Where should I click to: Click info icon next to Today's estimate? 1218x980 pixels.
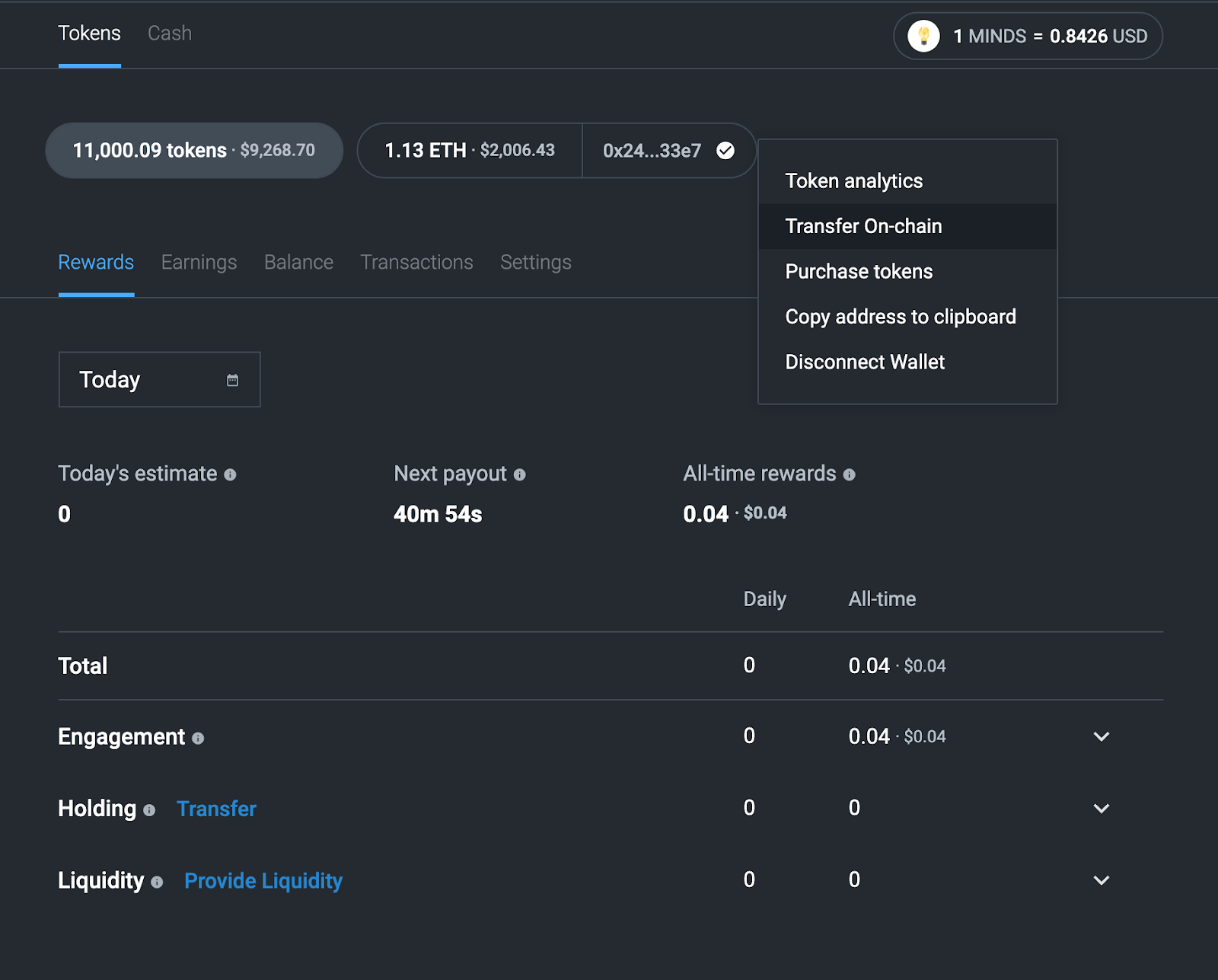pos(230,475)
